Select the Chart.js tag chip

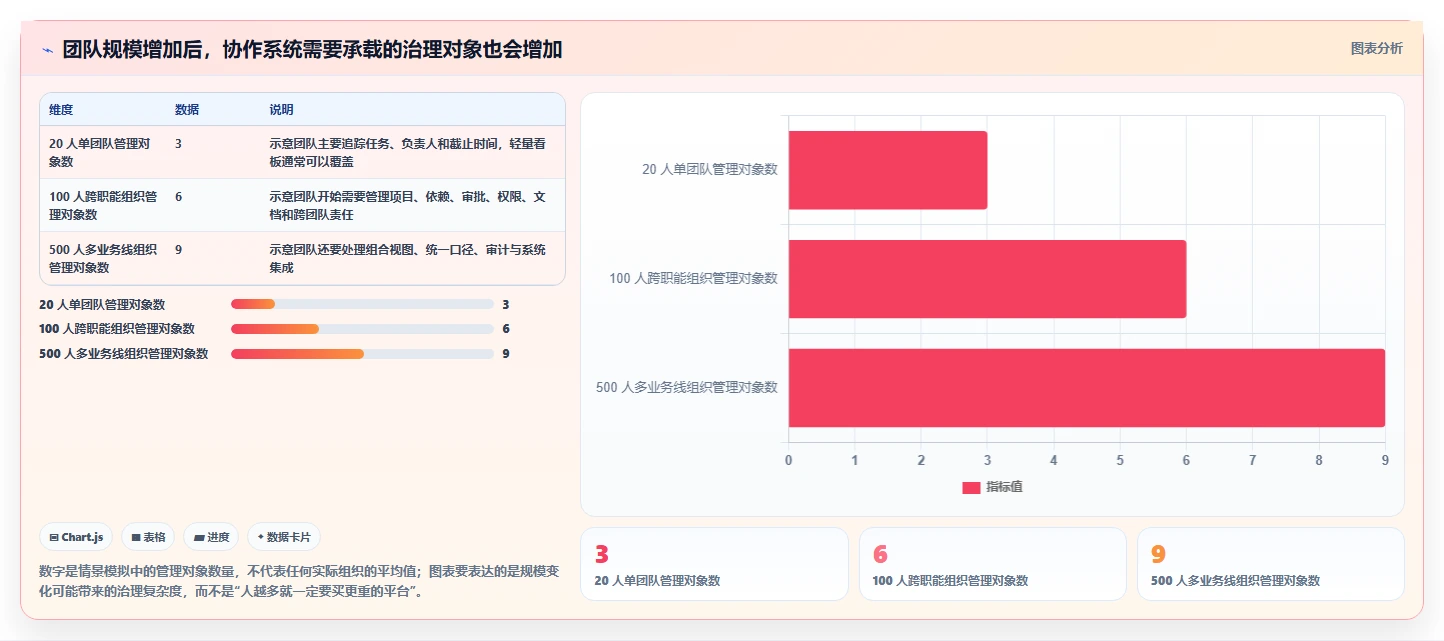(x=76, y=537)
